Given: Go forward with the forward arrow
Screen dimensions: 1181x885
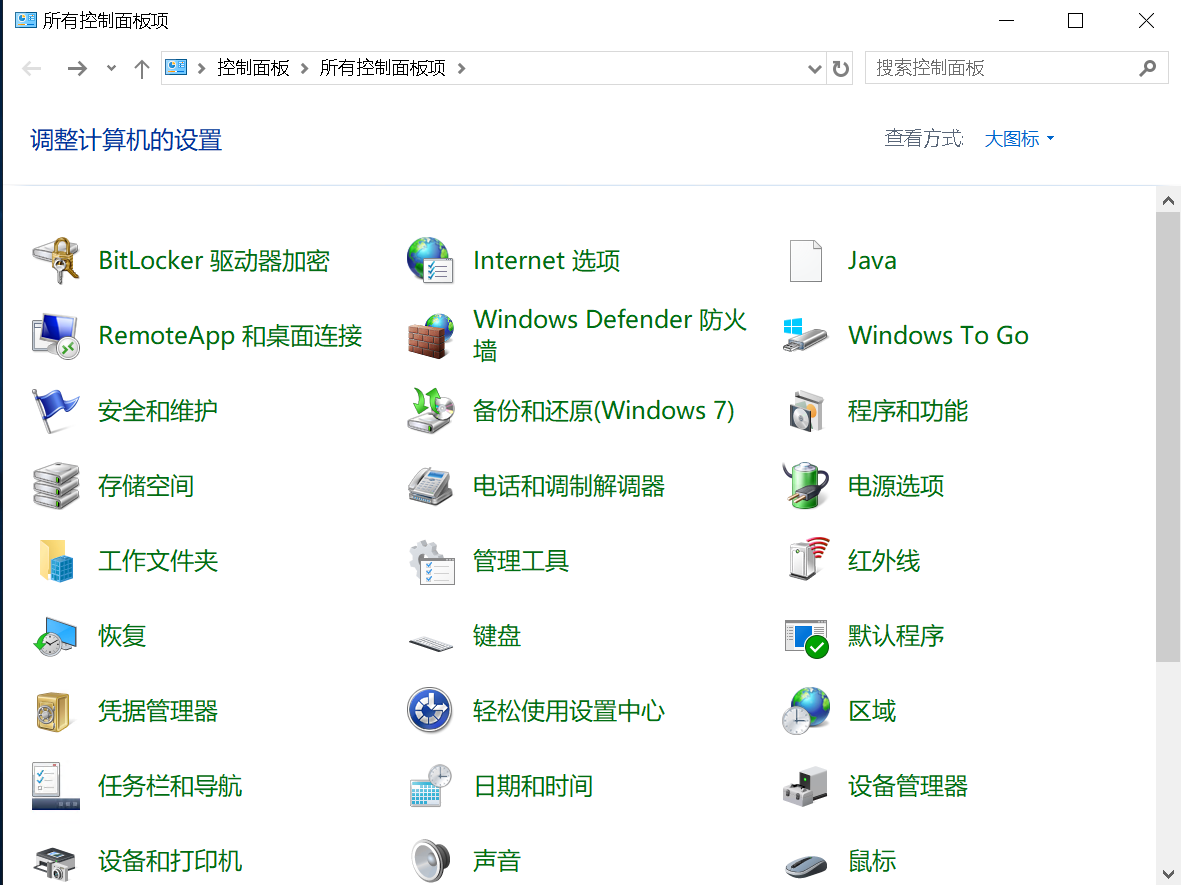Looking at the screenshot, I should coord(77,69).
